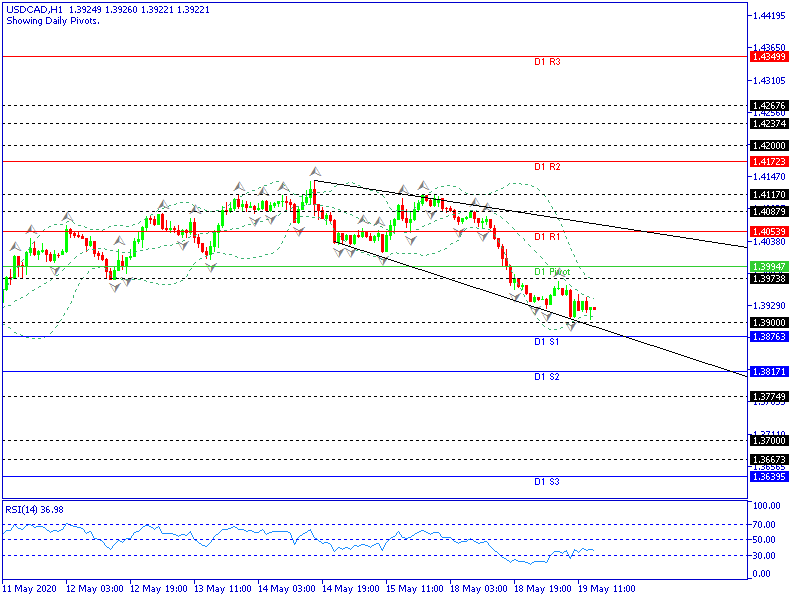Select the 1.37000 price level tag

pyautogui.click(x=768, y=440)
